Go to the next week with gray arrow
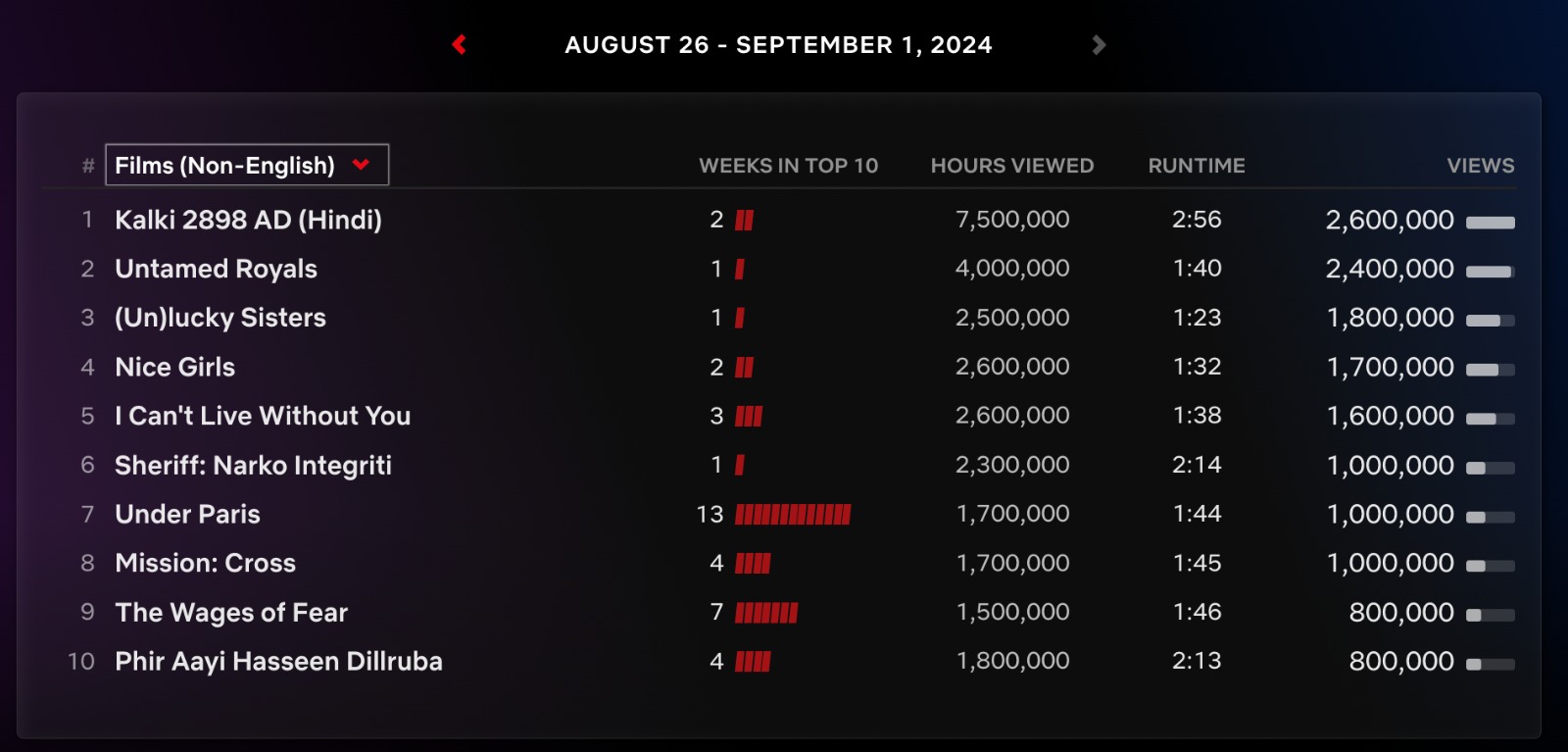This screenshot has width=1568, height=752. 1099,44
